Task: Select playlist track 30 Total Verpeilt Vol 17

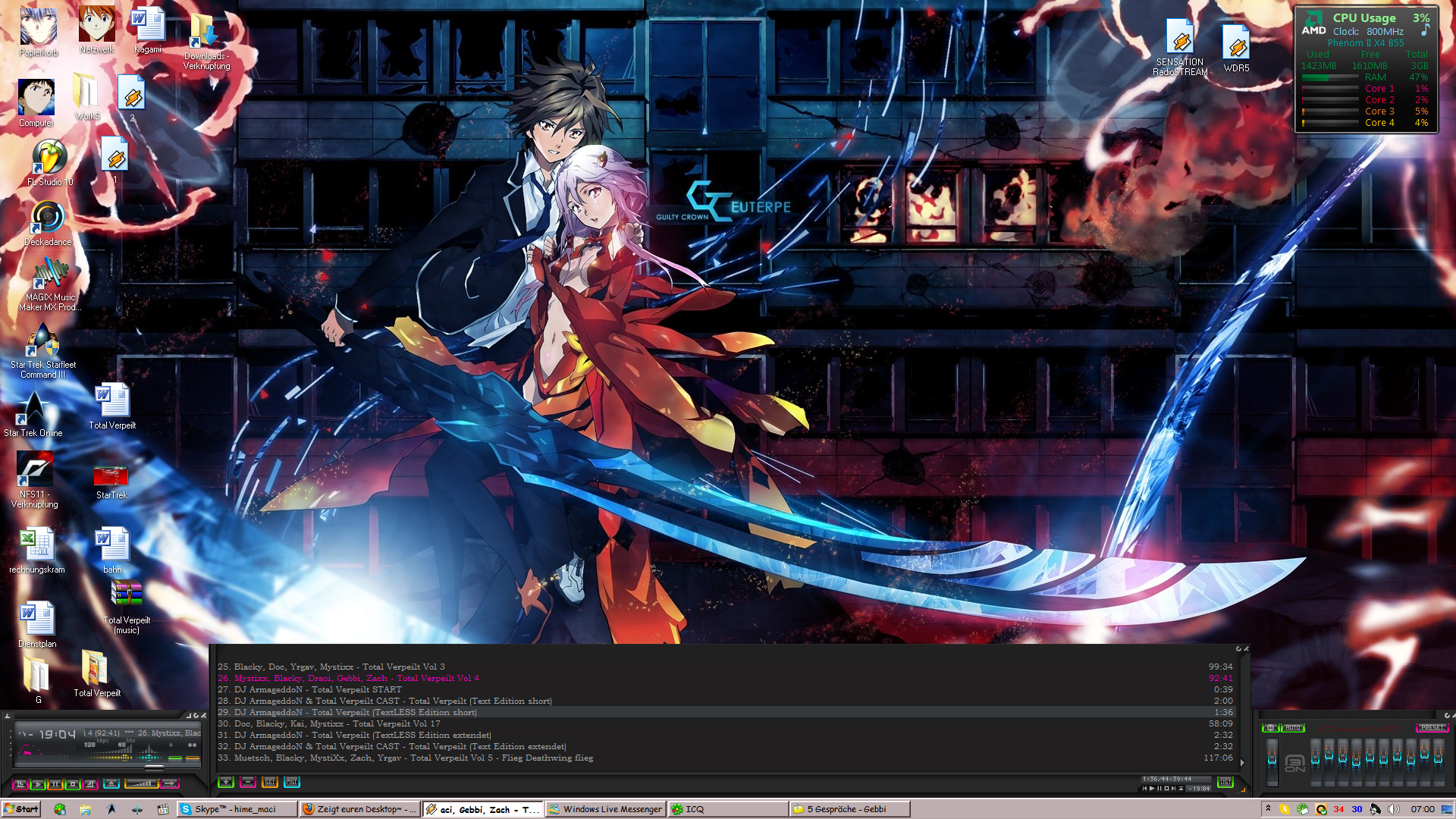Action: click(337, 723)
